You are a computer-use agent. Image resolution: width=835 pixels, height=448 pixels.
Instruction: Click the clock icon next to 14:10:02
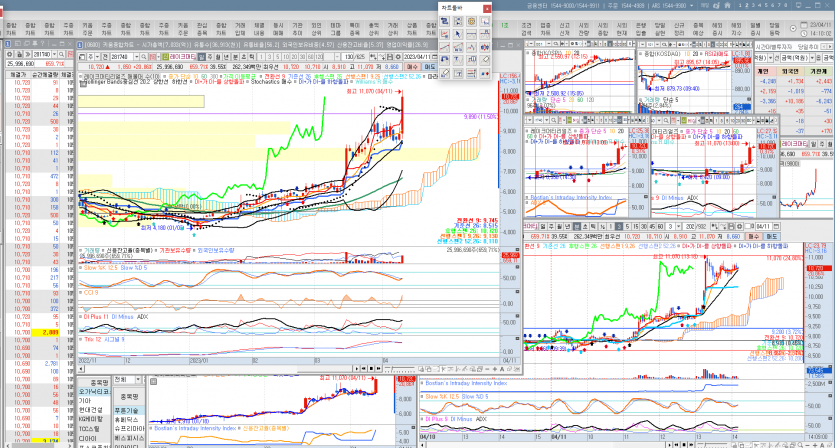tap(804, 34)
